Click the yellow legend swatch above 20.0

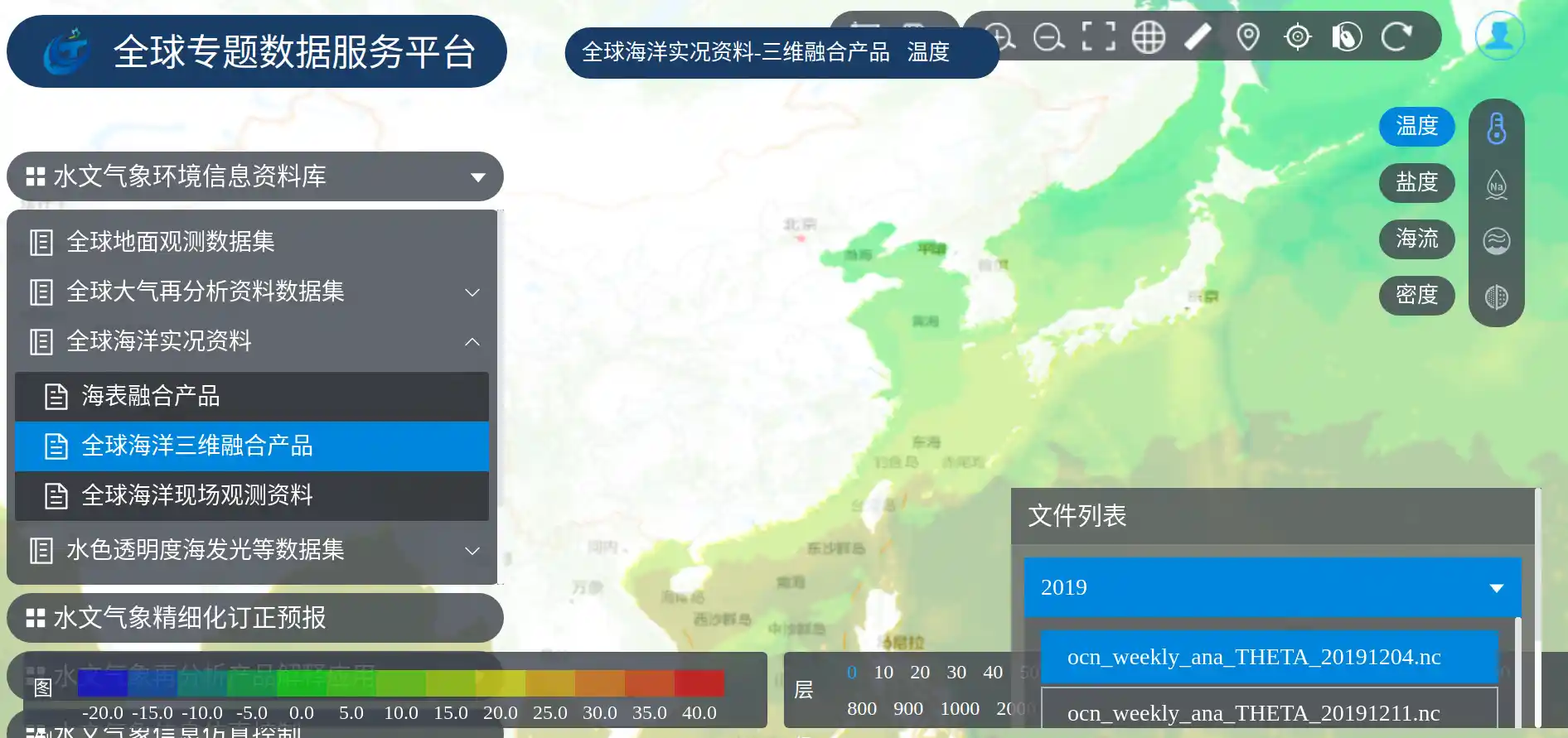(501, 683)
